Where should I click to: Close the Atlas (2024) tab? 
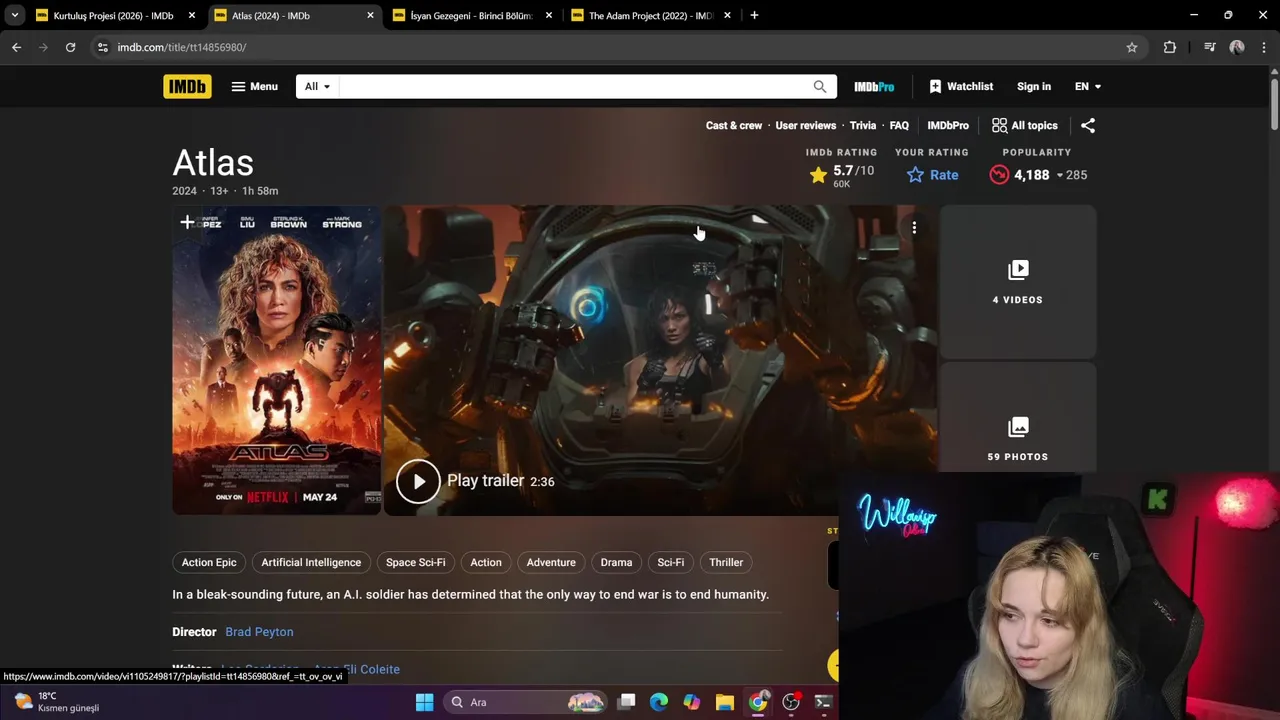tap(370, 16)
